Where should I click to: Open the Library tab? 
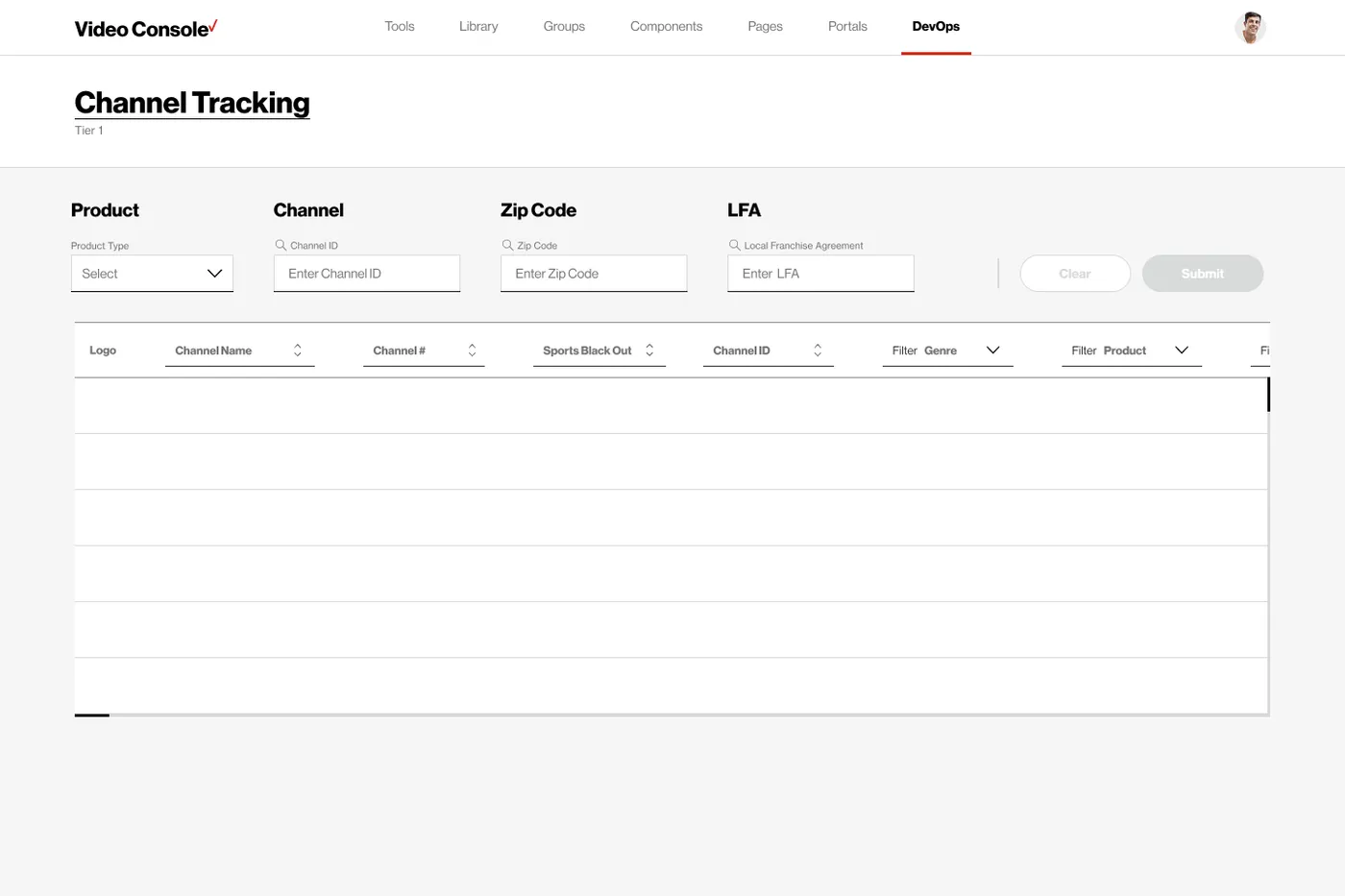tap(478, 27)
